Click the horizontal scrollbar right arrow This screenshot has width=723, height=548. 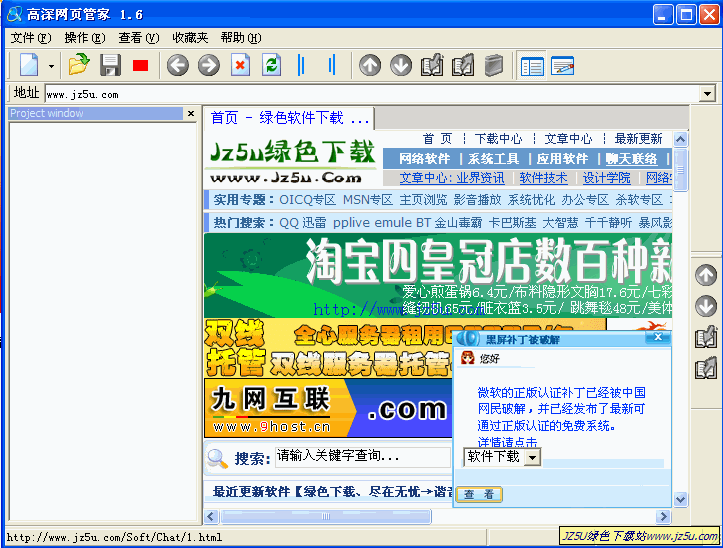coord(663,516)
